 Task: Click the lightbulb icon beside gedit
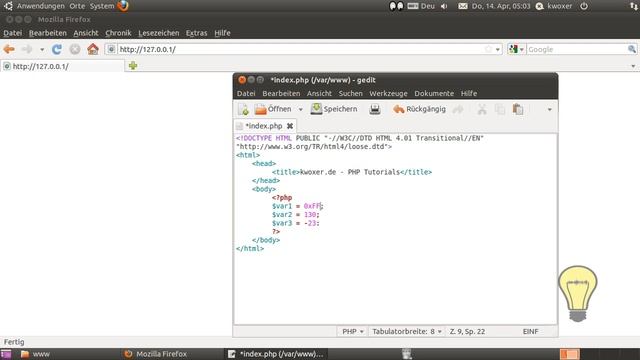(x=578, y=293)
